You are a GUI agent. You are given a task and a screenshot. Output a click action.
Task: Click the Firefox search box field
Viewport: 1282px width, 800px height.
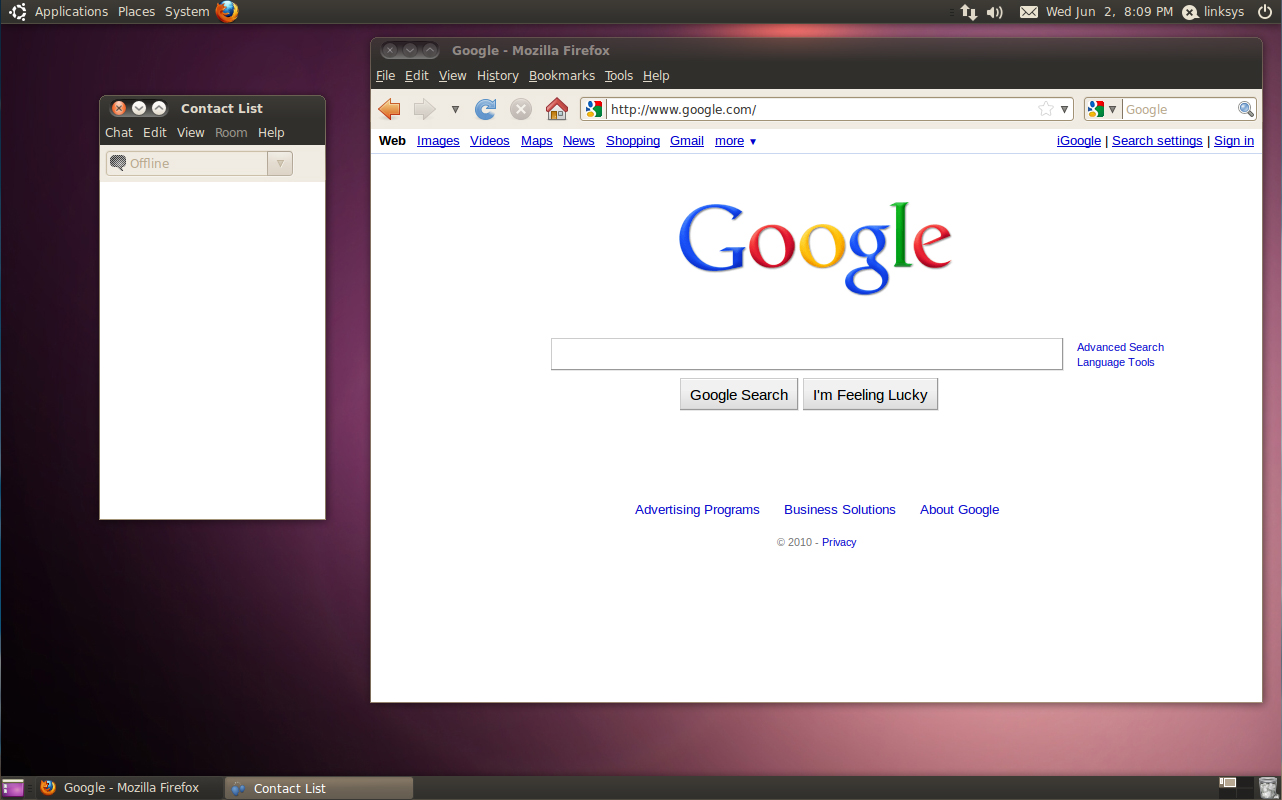tap(1180, 109)
